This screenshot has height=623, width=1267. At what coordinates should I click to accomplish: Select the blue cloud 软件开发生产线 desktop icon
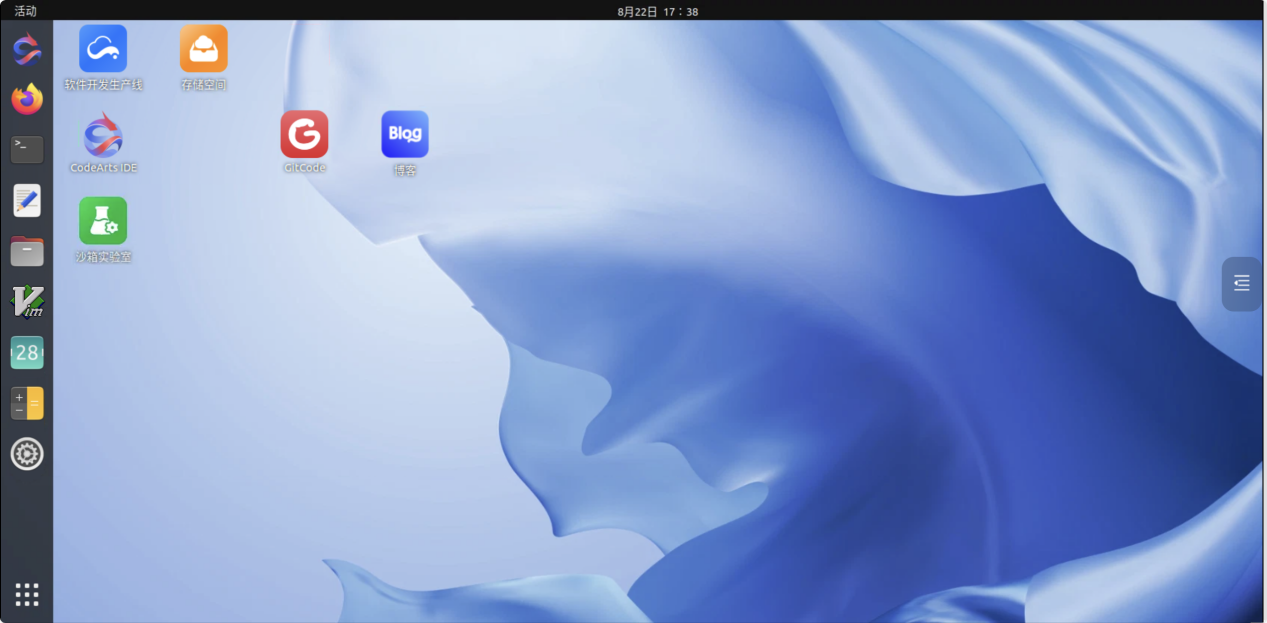coord(103,48)
